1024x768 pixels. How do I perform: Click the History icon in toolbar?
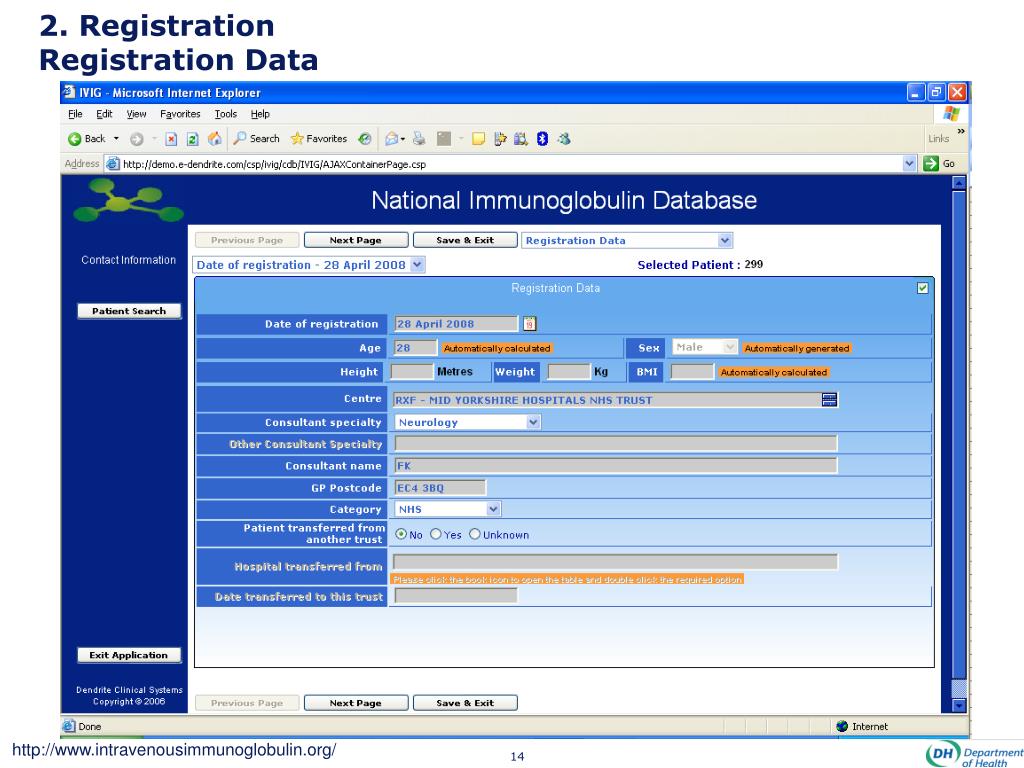tap(365, 138)
